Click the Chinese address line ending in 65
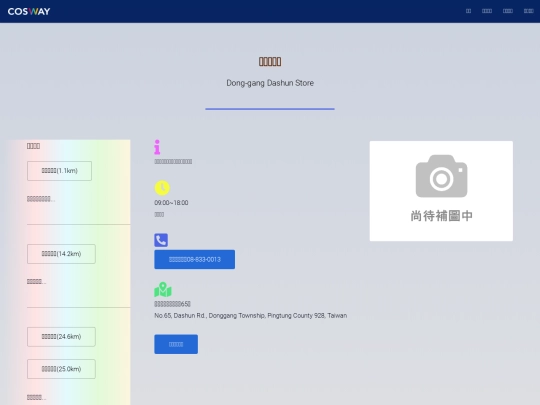540x405 pixels. [x=172, y=304]
